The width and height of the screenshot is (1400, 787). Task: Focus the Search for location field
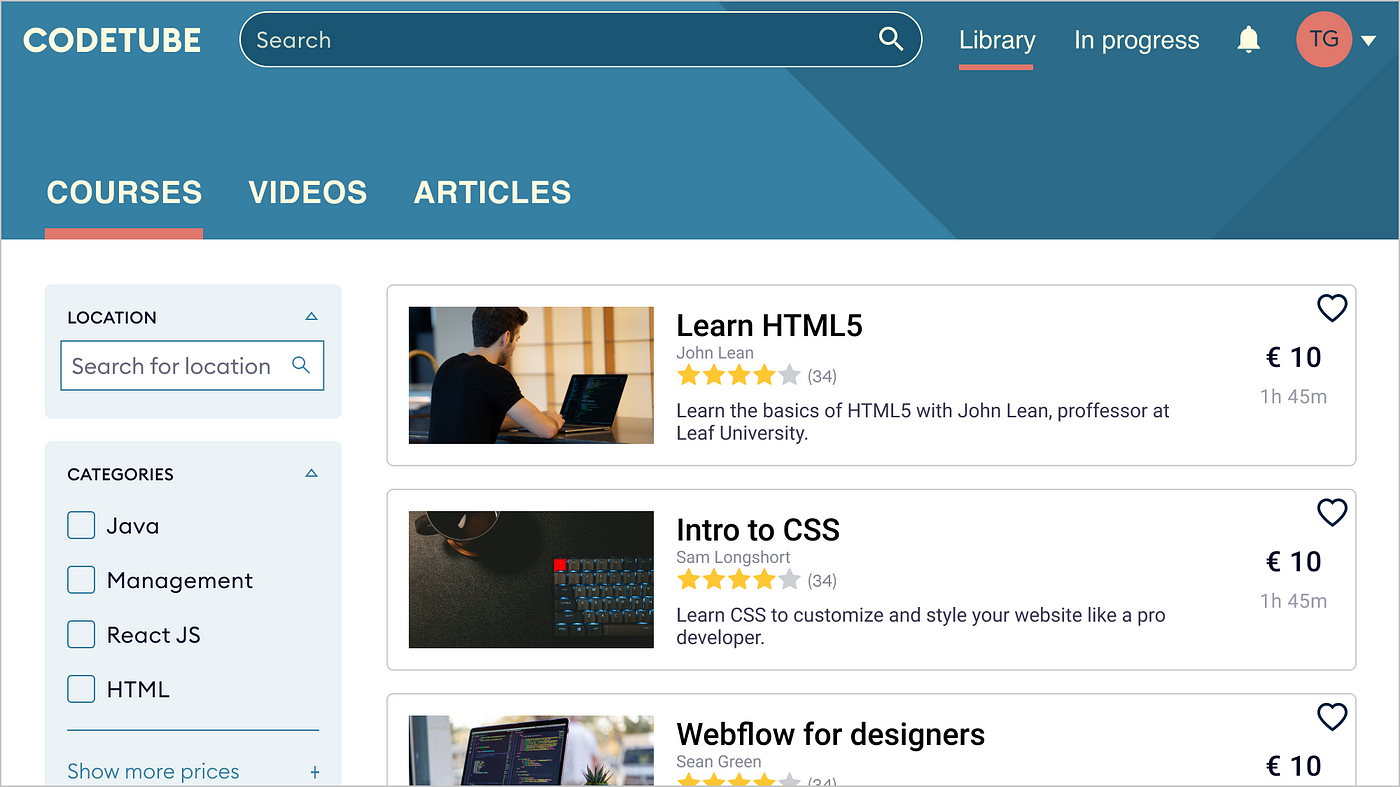192,365
